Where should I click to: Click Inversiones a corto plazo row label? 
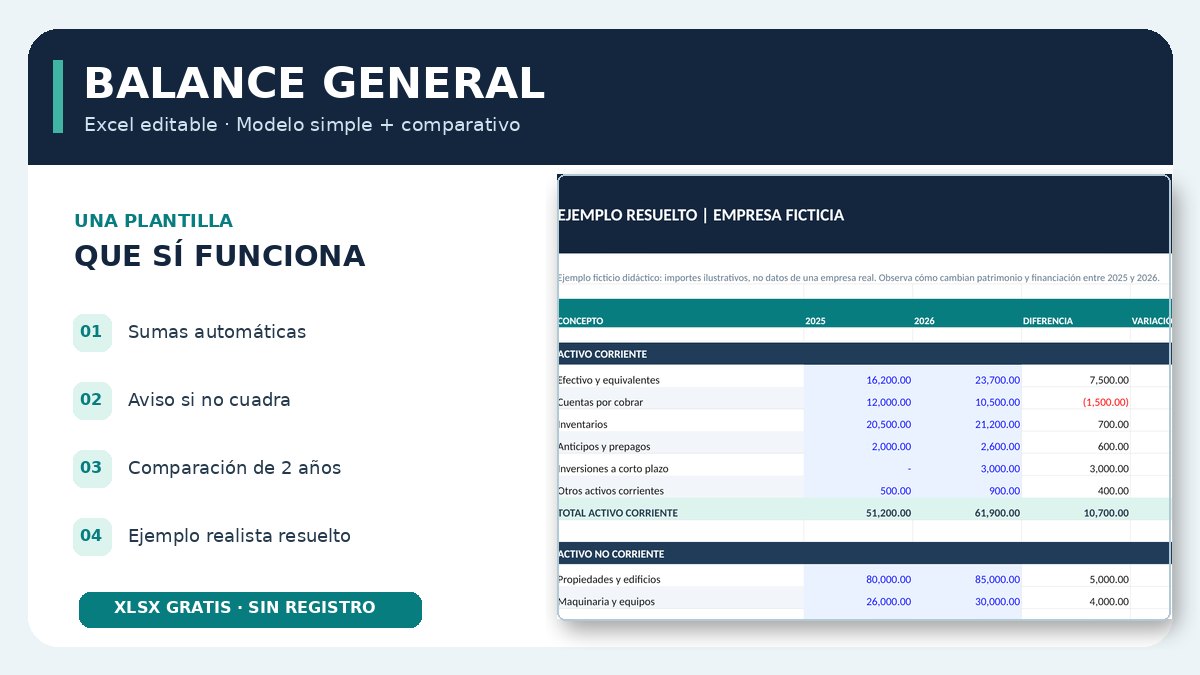pos(613,468)
